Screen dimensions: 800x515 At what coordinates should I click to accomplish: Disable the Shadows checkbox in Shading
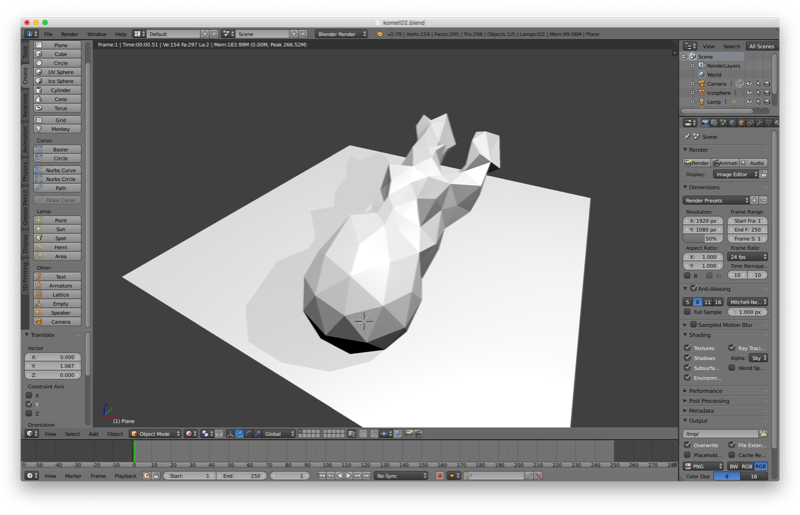coord(688,357)
